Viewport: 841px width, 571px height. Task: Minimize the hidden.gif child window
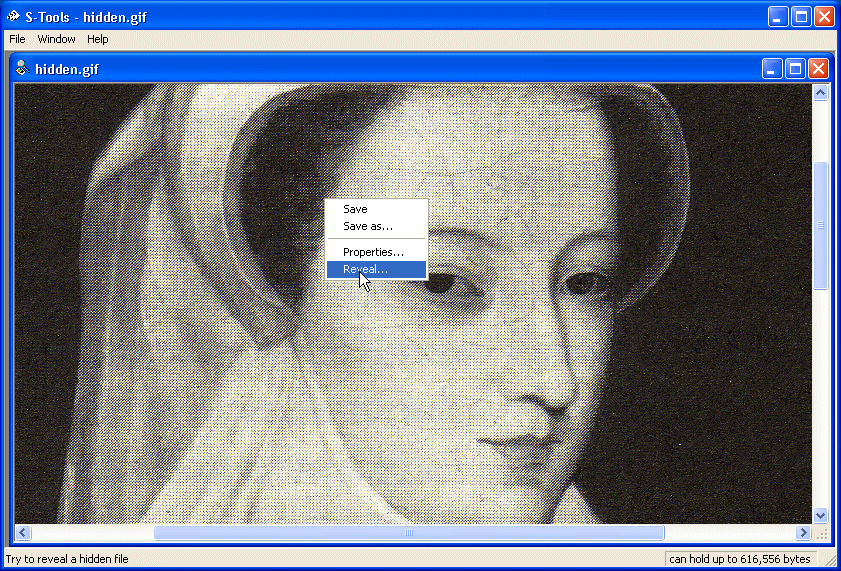pyautogui.click(x=772, y=69)
